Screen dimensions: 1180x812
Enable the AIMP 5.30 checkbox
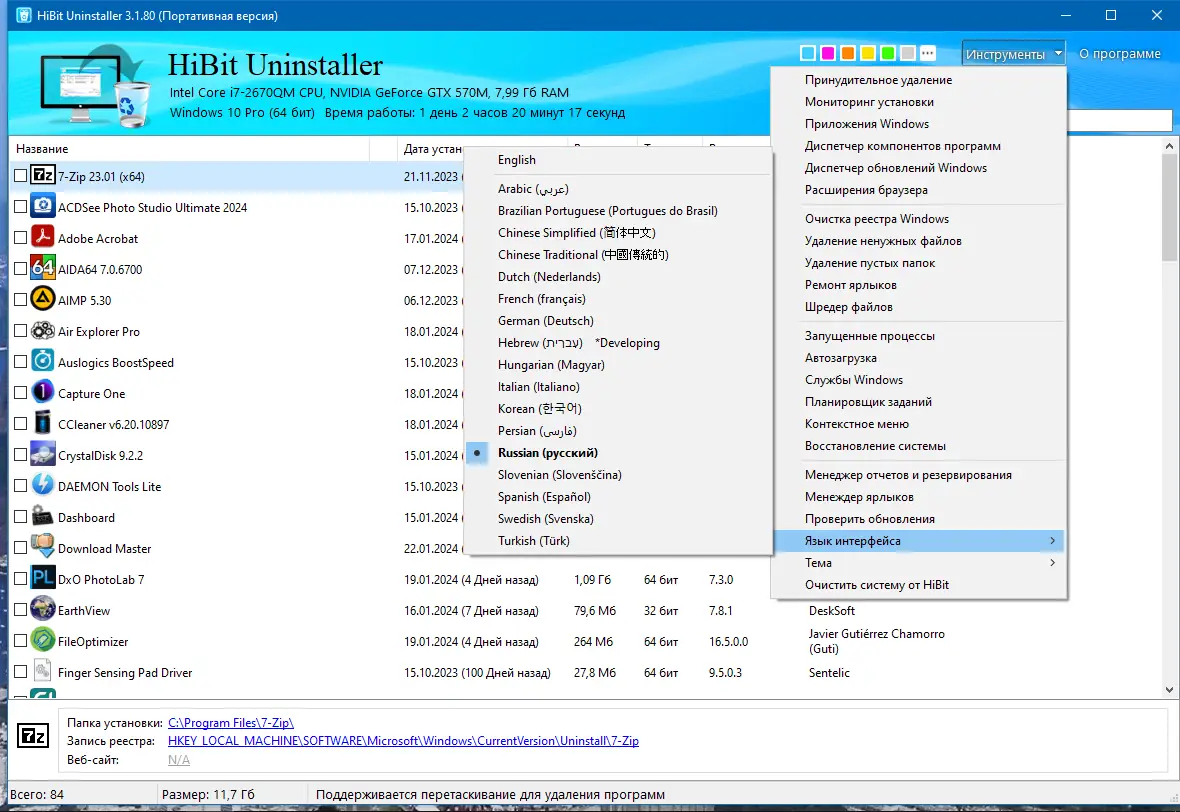(x=20, y=300)
